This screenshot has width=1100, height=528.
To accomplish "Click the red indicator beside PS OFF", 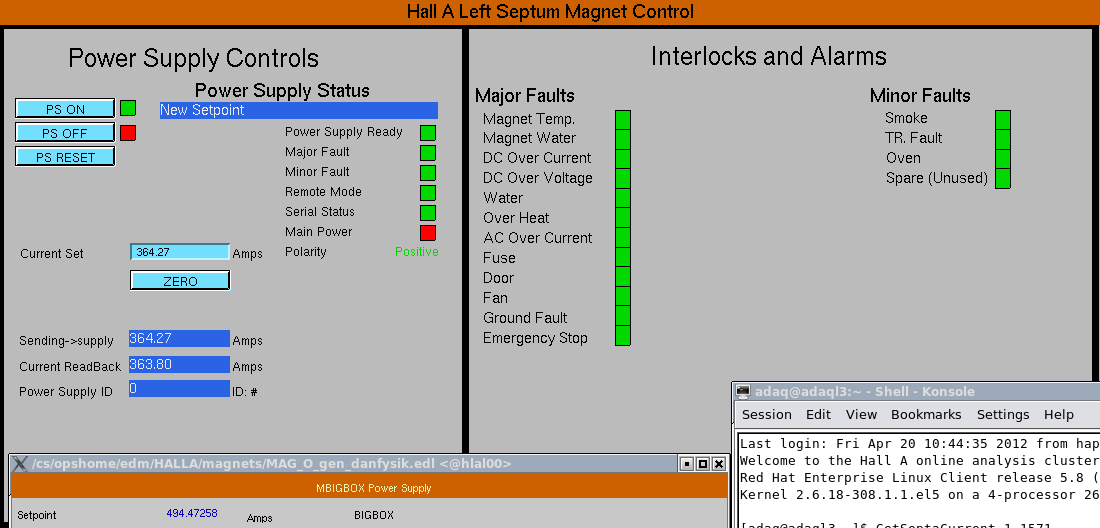I will (x=128, y=133).
